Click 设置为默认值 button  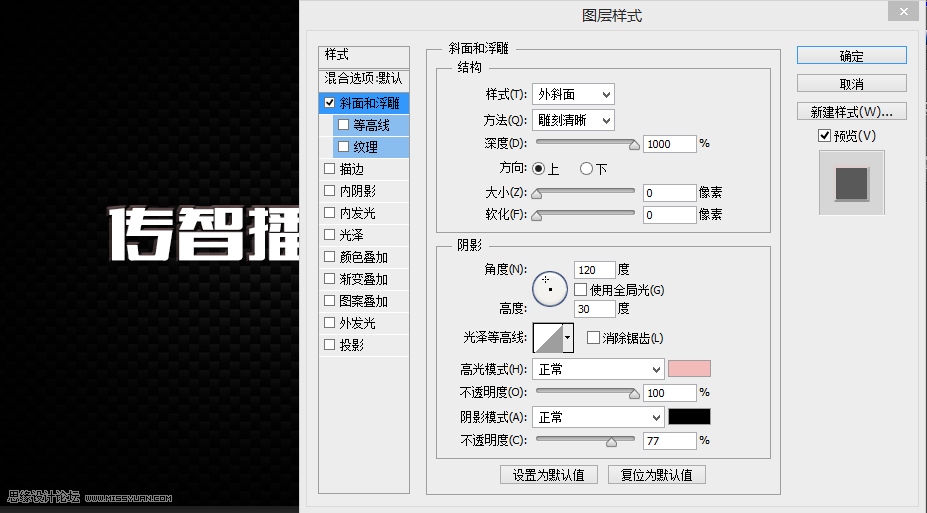point(549,475)
